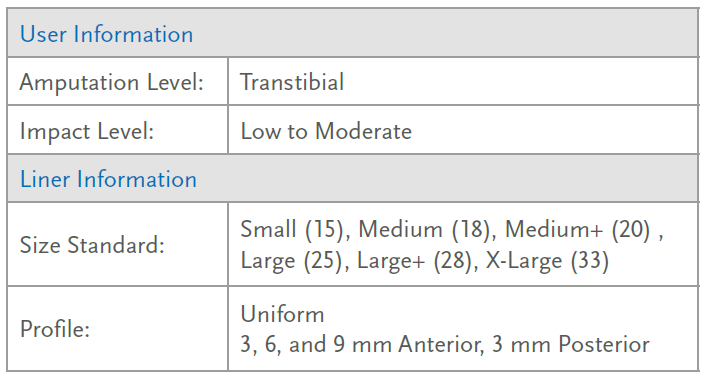The height and width of the screenshot is (378, 705).
Task: Click the Medium+ (20) size text
Action: (x=577, y=229)
